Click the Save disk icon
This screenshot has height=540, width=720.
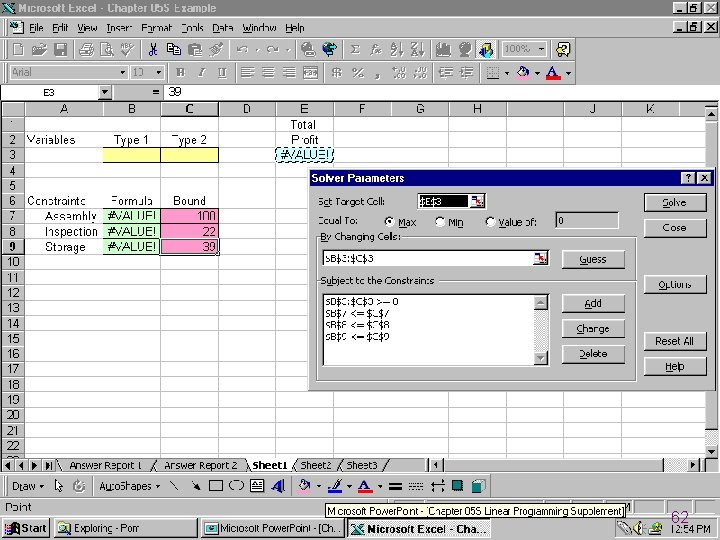(61, 49)
